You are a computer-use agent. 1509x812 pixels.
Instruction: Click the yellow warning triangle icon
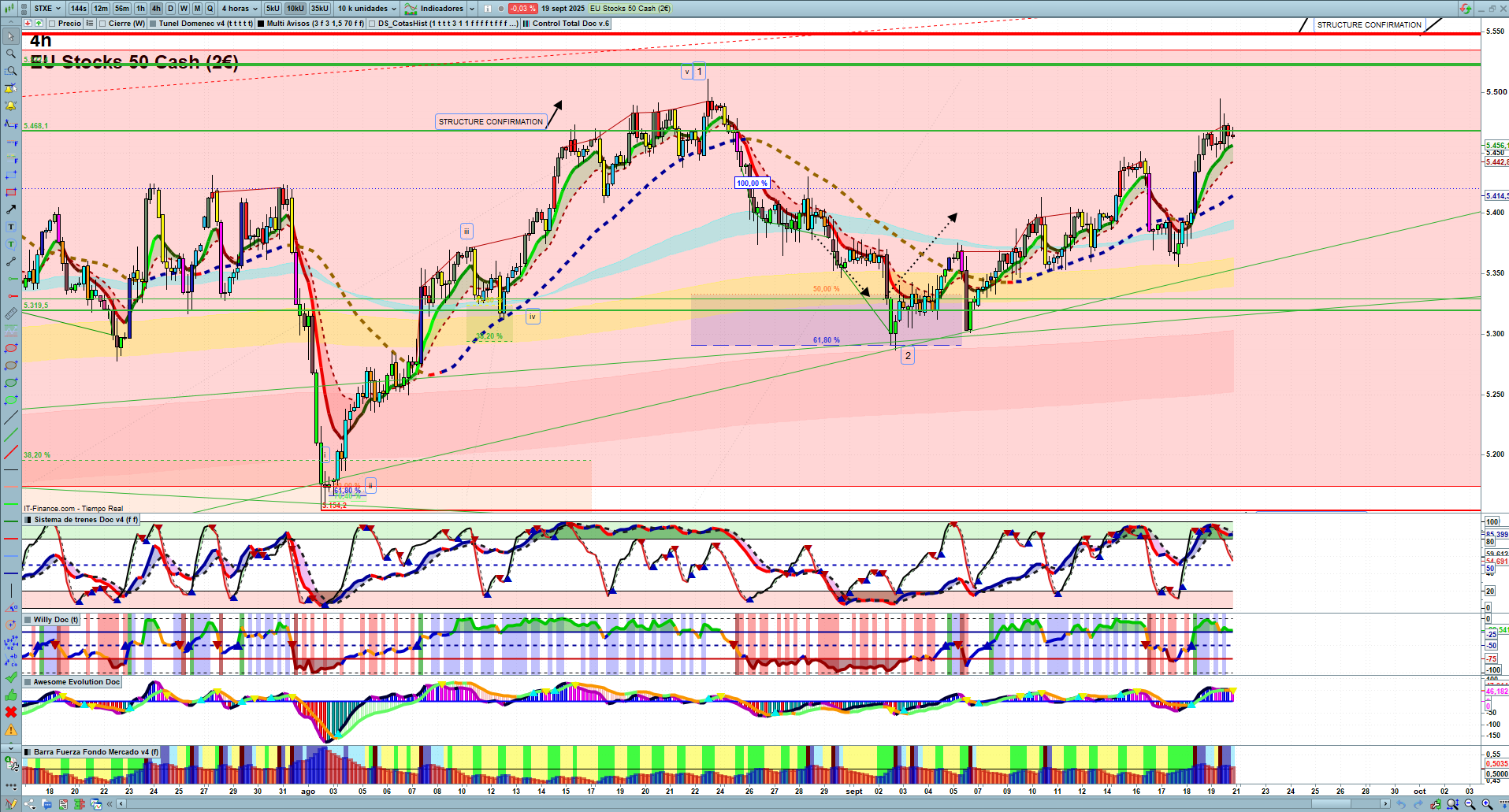point(11,730)
